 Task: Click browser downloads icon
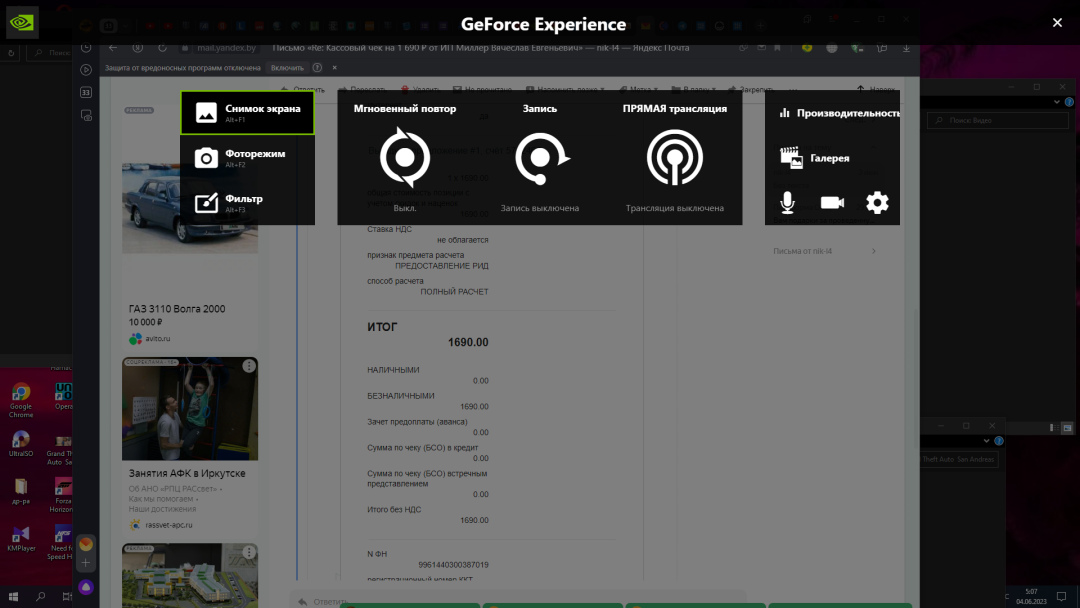(x=906, y=48)
